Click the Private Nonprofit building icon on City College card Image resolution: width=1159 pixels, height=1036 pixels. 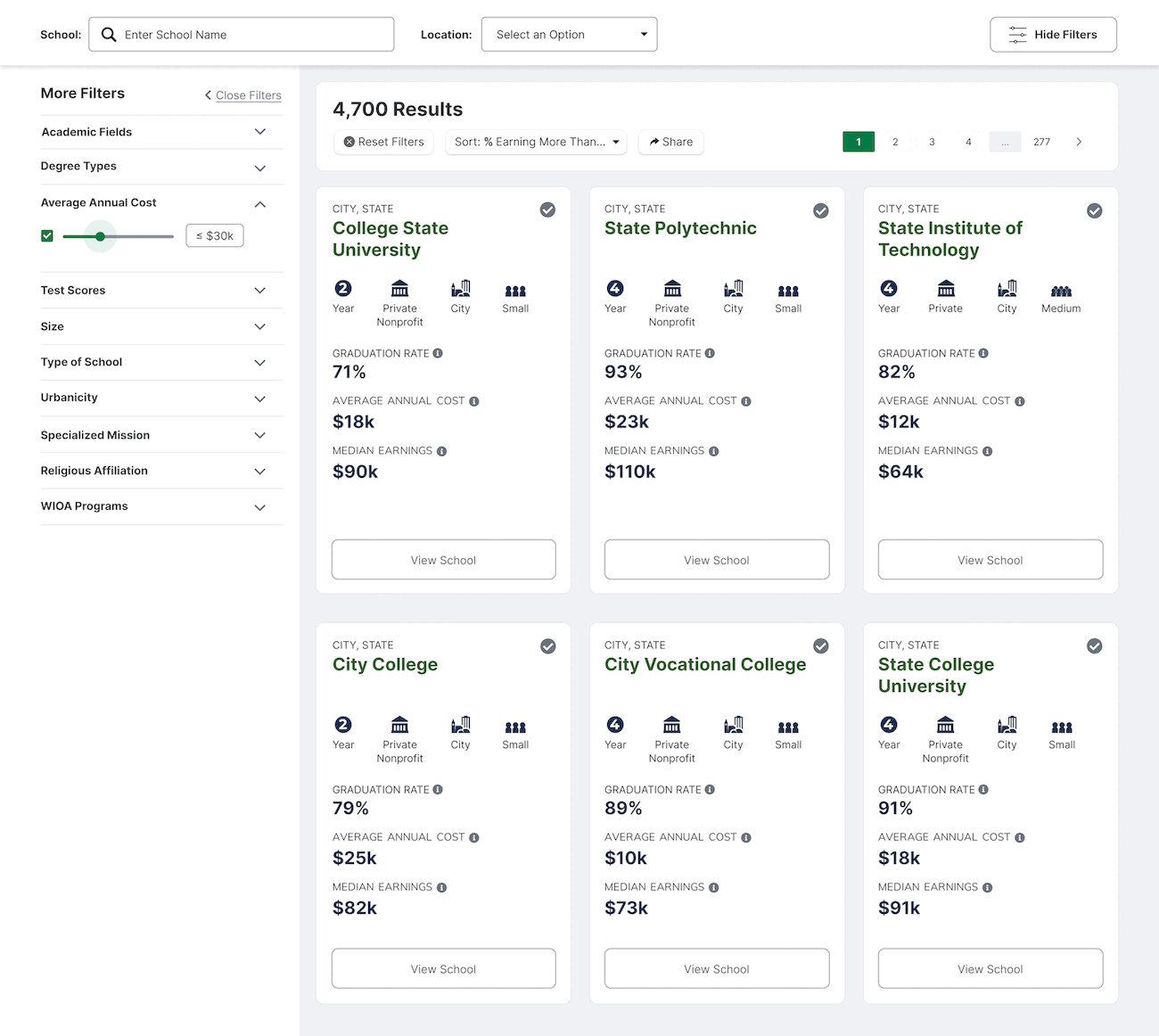399,724
